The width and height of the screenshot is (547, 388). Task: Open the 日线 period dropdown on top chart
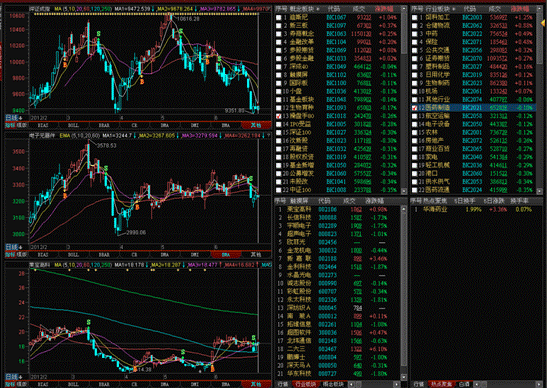click(14, 118)
